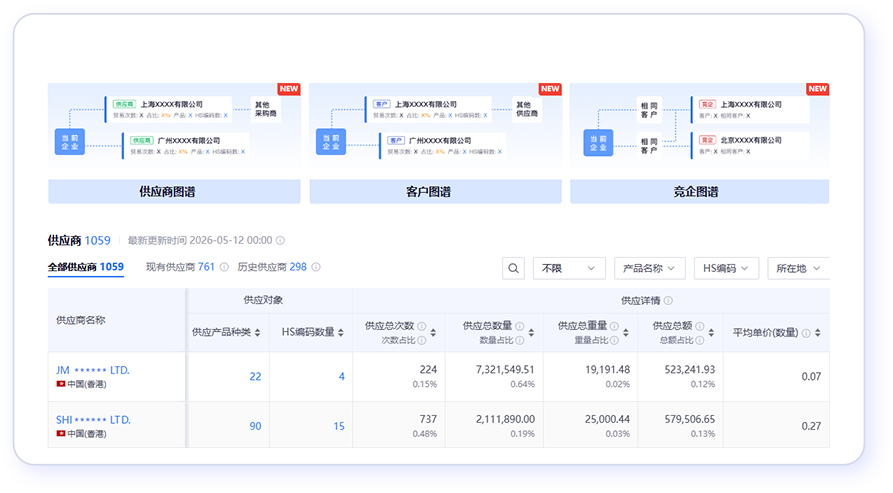Click NEW badge on 客户图谱 card
This screenshot has height=493, width=893.
click(x=550, y=89)
